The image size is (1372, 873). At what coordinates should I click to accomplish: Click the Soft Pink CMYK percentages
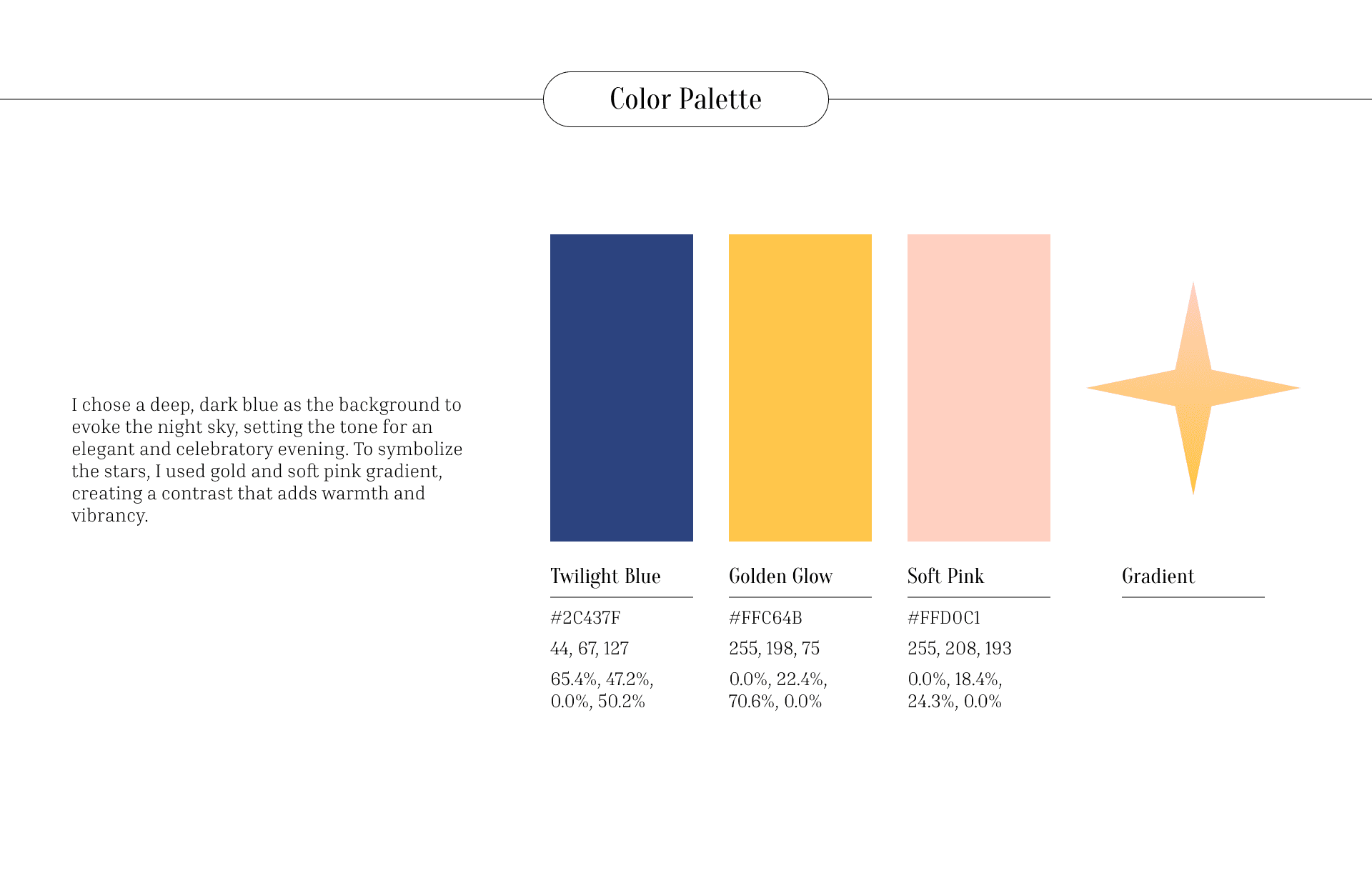click(955, 690)
